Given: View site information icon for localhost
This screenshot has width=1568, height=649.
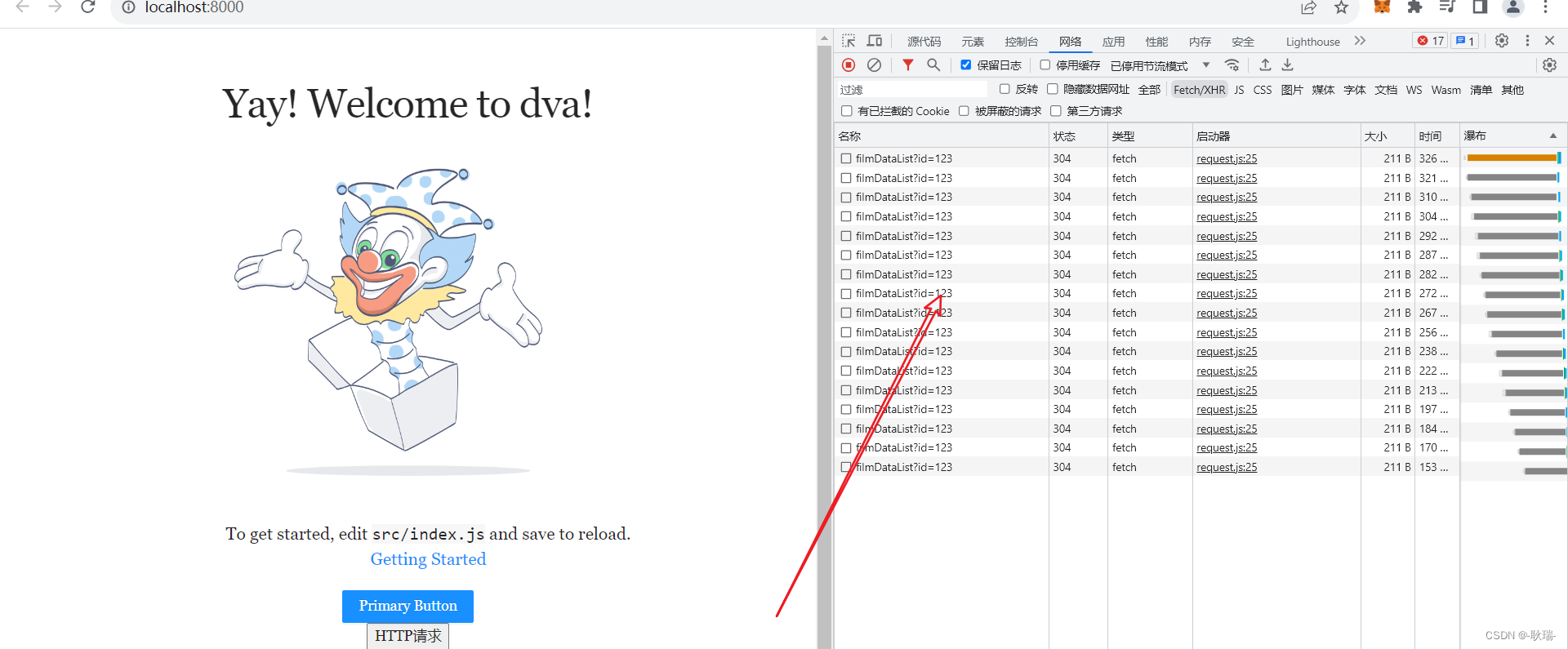Looking at the screenshot, I should pyautogui.click(x=128, y=7).
